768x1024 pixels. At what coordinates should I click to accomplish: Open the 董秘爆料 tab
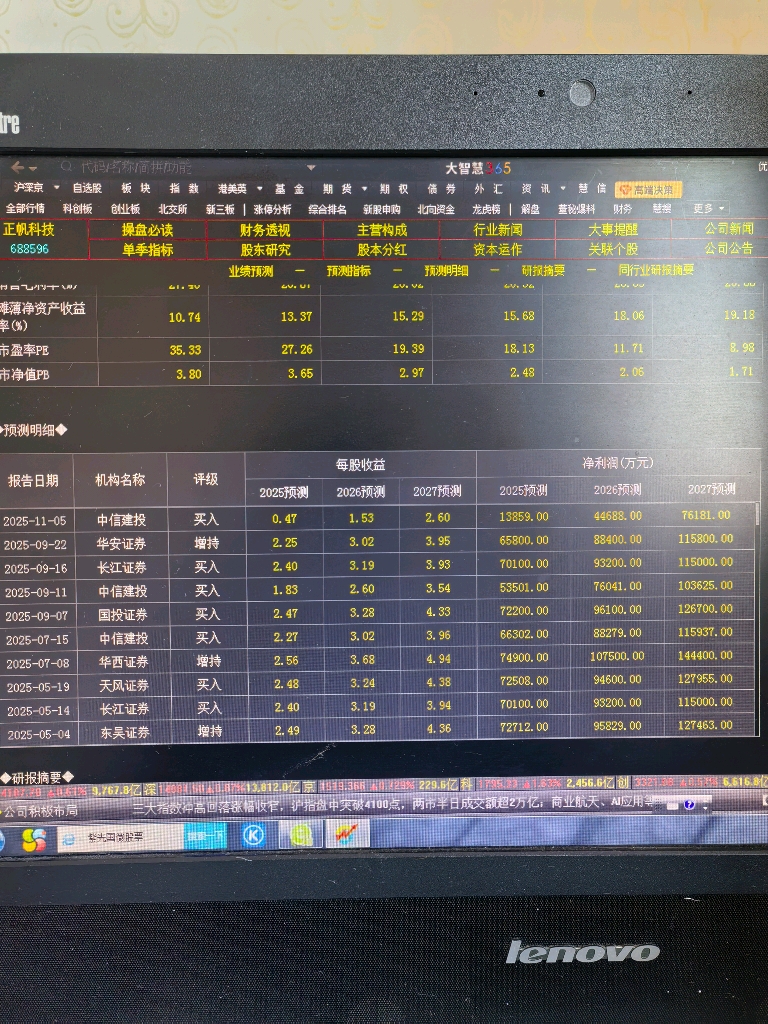coord(576,209)
